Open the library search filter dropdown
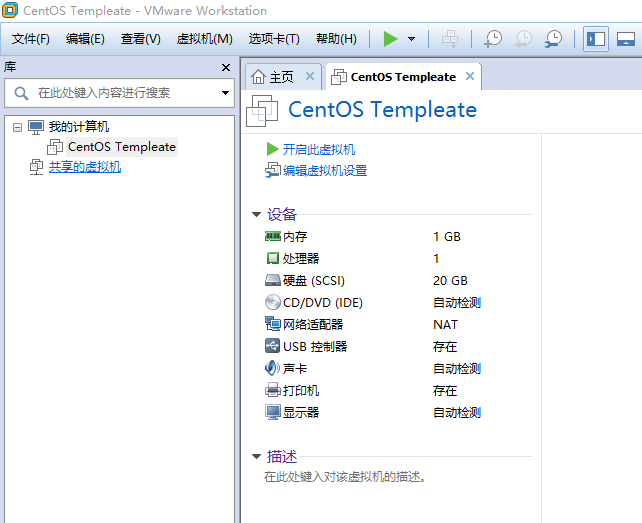Viewport: 642px width, 523px height. point(225,93)
